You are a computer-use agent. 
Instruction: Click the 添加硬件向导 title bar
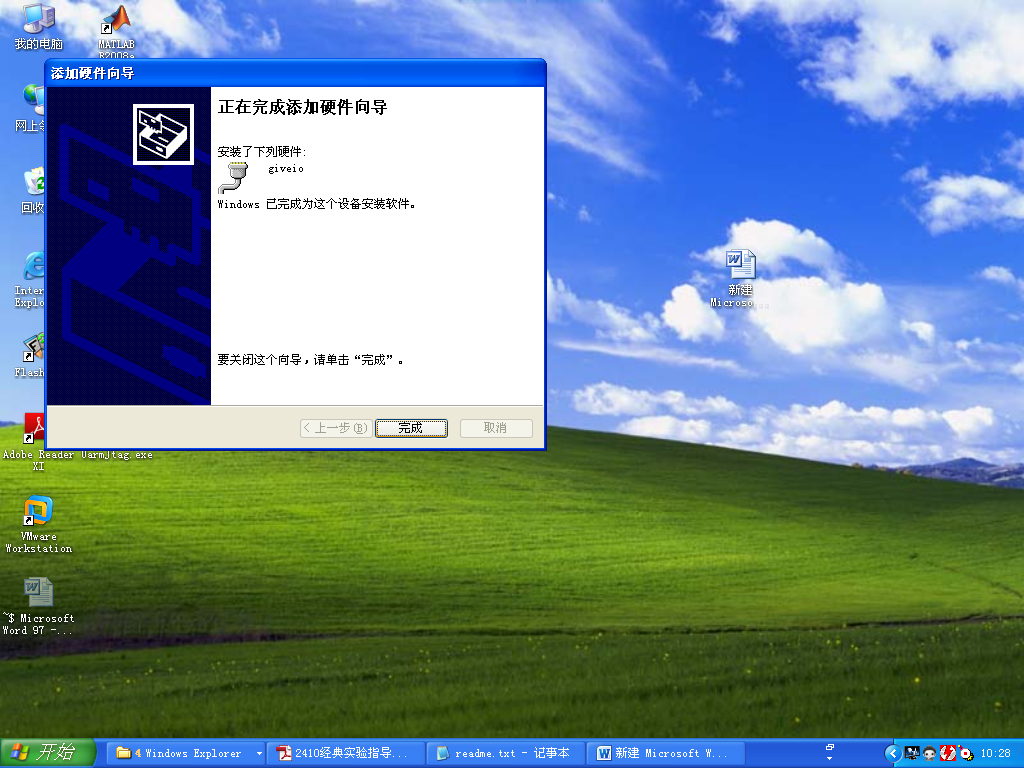[x=295, y=73]
